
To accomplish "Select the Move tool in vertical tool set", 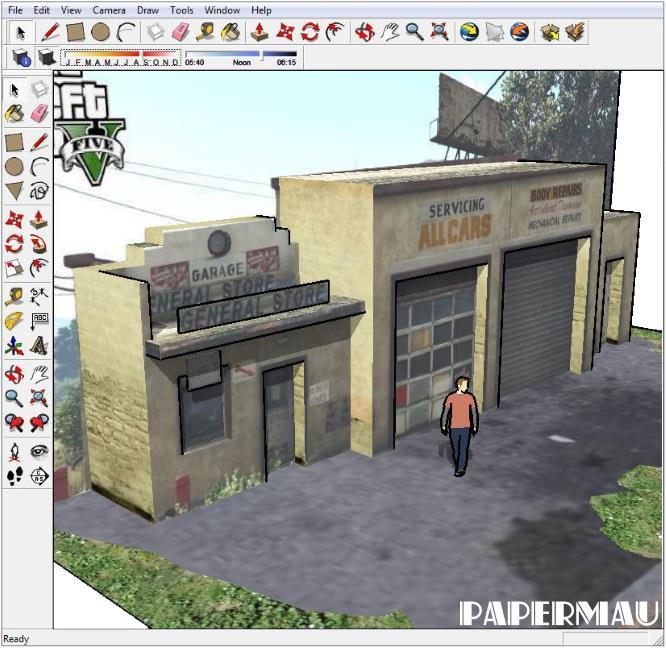I will [x=14, y=219].
